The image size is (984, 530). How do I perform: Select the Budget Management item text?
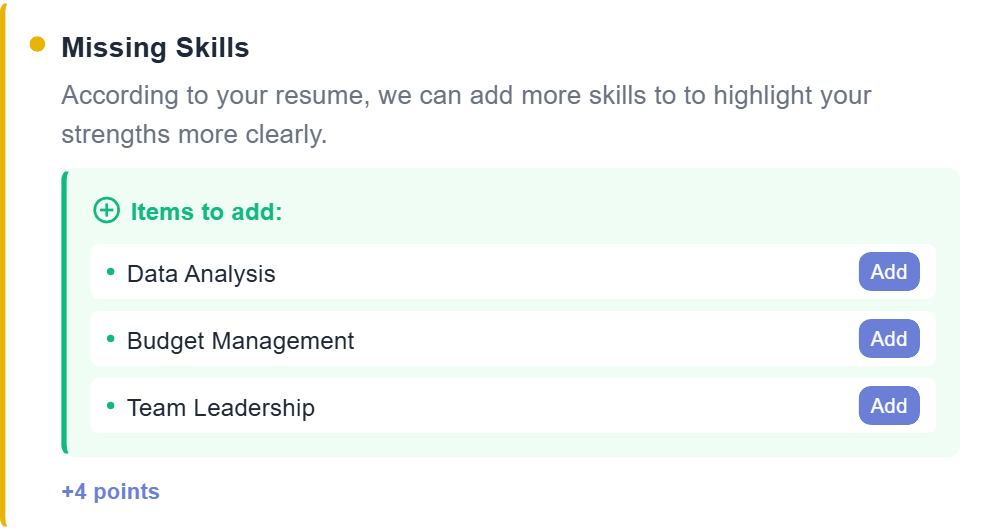pos(240,340)
